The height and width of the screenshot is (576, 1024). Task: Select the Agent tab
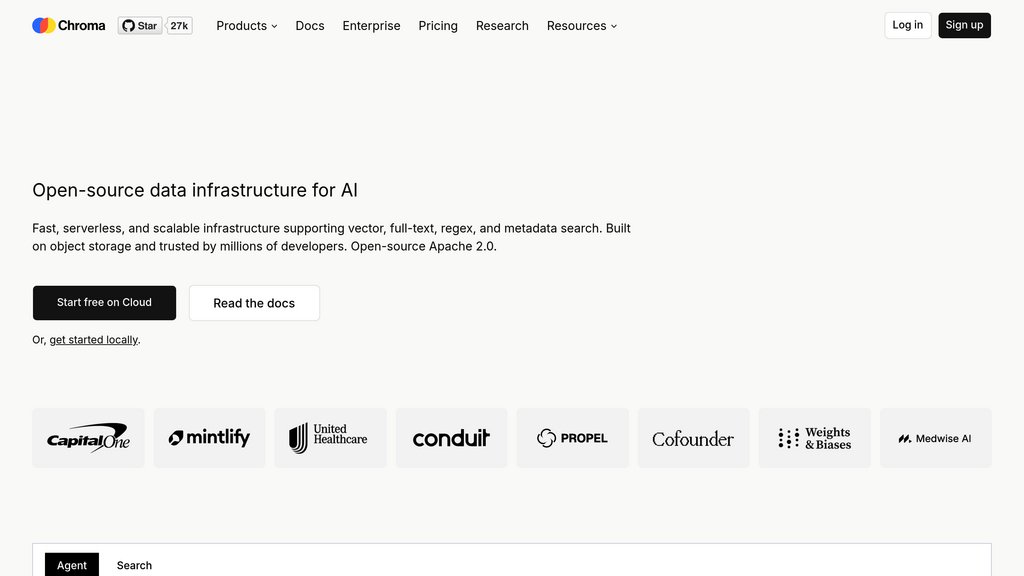tap(72, 565)
